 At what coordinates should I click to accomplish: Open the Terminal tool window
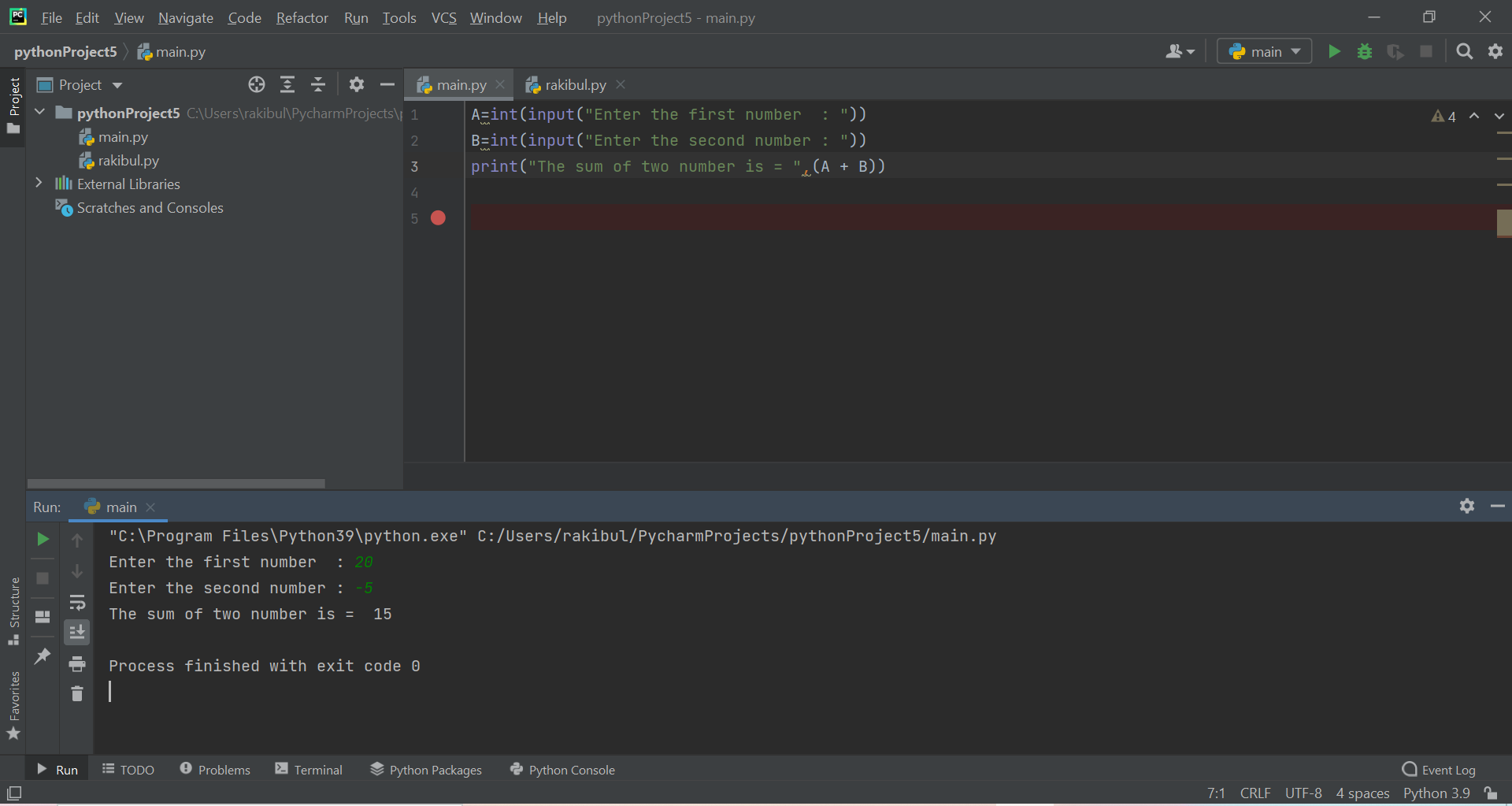[x=309, y=770]
